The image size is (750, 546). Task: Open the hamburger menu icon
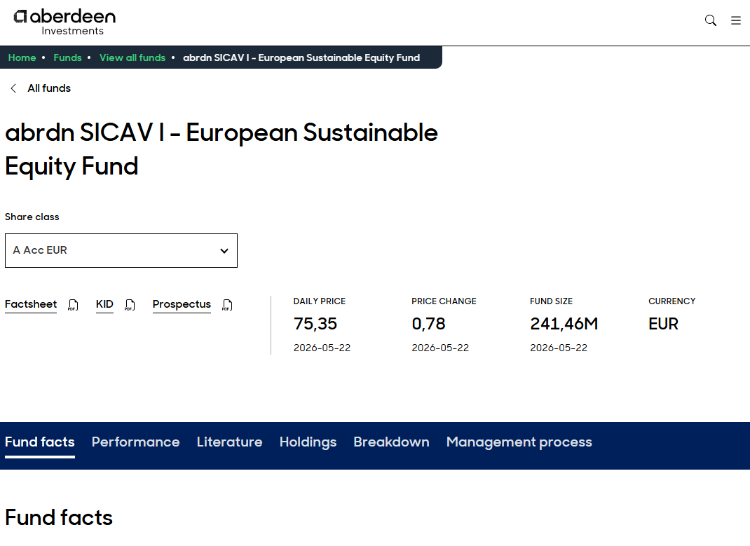(x=736, y=21)
